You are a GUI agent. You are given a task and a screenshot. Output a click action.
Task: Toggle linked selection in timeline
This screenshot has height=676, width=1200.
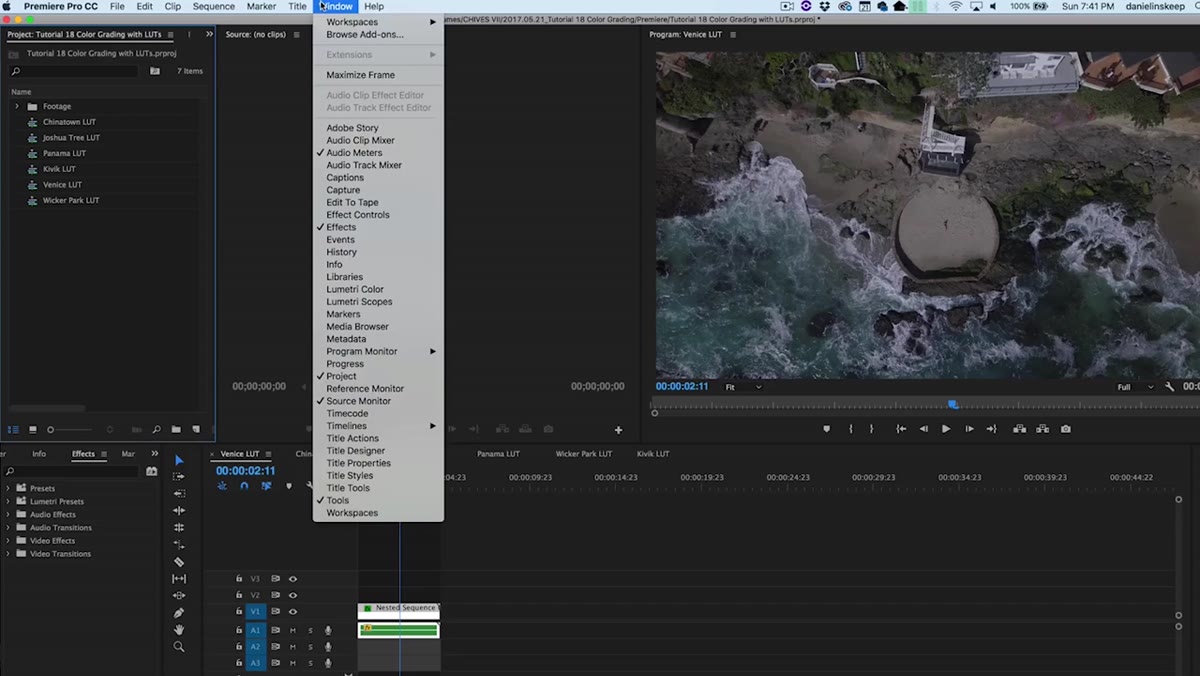pos(266,486)
